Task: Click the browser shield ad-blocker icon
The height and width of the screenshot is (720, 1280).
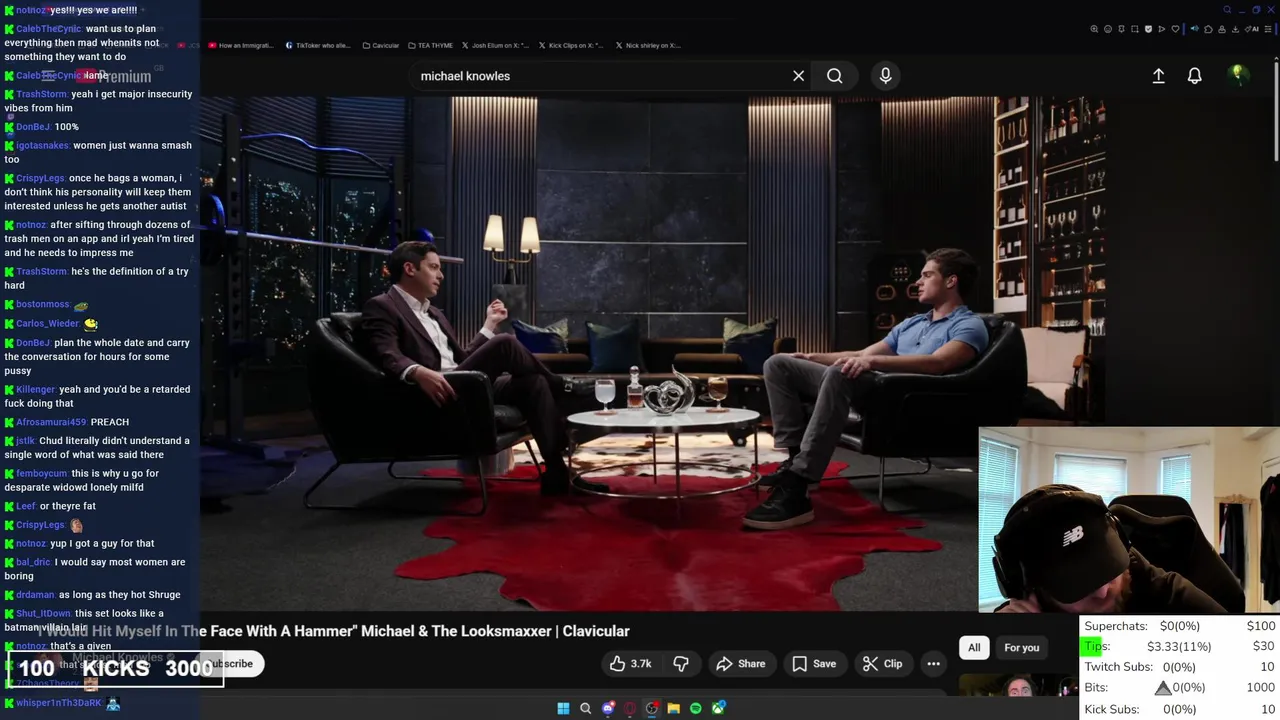Action: (1148, 29)
